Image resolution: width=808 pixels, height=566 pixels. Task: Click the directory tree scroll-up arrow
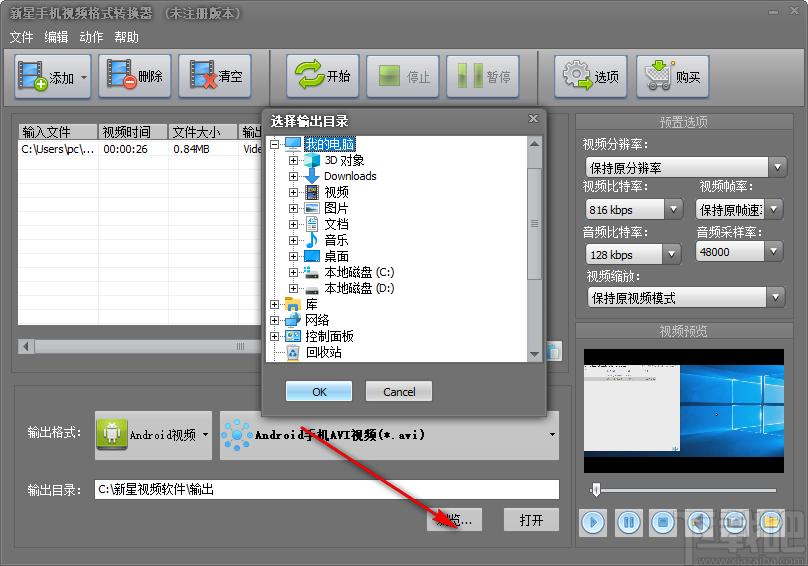pos(534,144)
